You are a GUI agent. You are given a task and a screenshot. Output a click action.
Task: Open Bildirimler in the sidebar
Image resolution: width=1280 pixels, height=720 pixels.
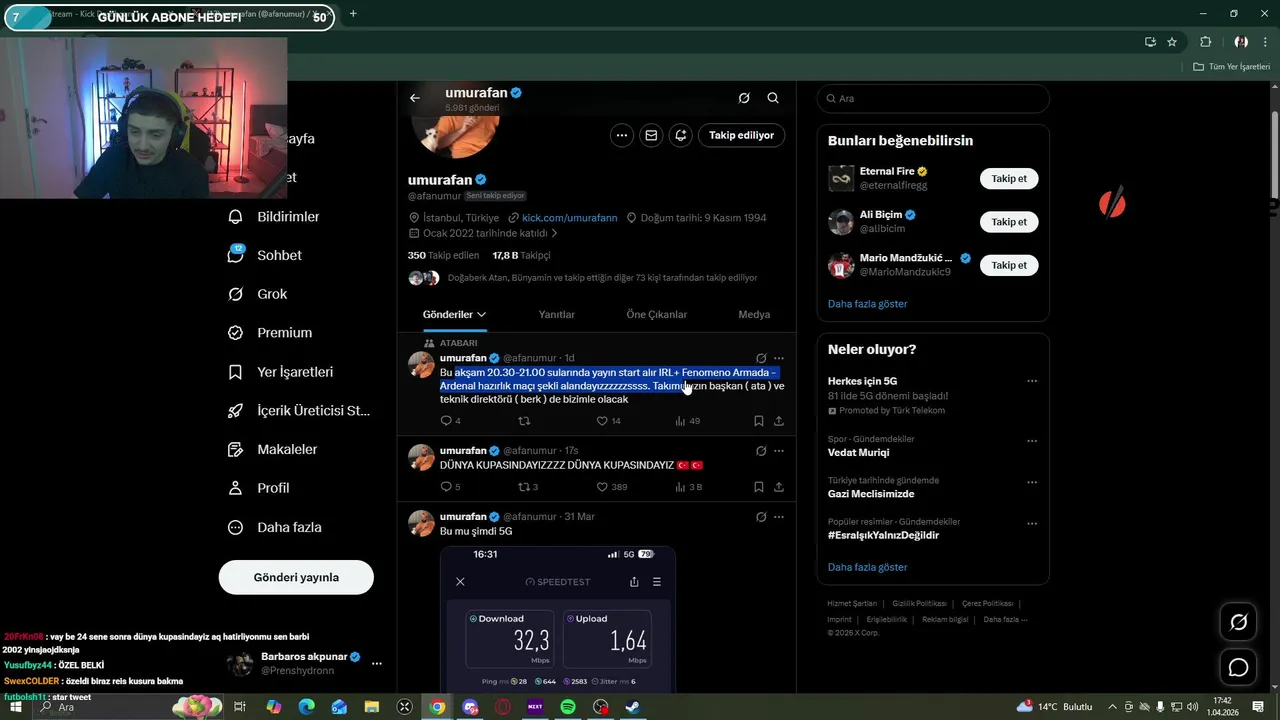click(274, 216)
